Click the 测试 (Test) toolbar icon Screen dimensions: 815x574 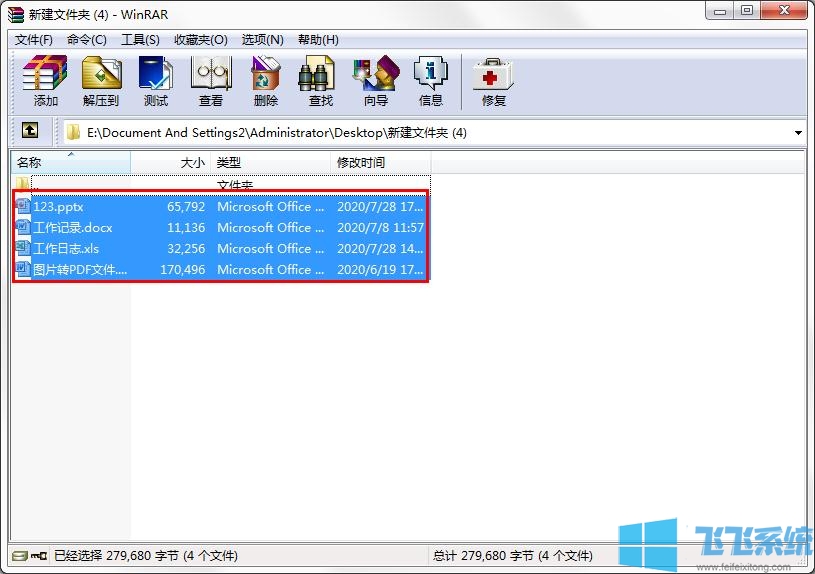pos(155,81)
